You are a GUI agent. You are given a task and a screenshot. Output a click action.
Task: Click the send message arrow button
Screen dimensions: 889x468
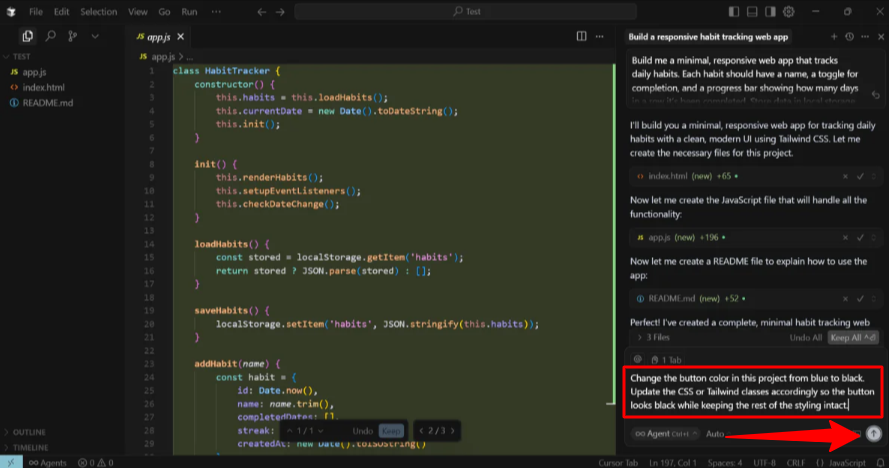[x=874, y=433]
